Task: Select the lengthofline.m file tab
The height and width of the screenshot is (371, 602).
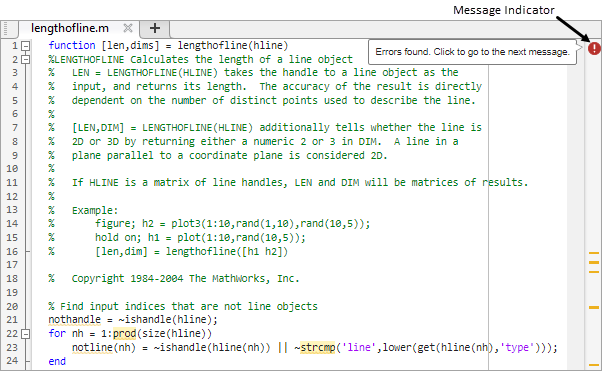Action: (69, 28)
